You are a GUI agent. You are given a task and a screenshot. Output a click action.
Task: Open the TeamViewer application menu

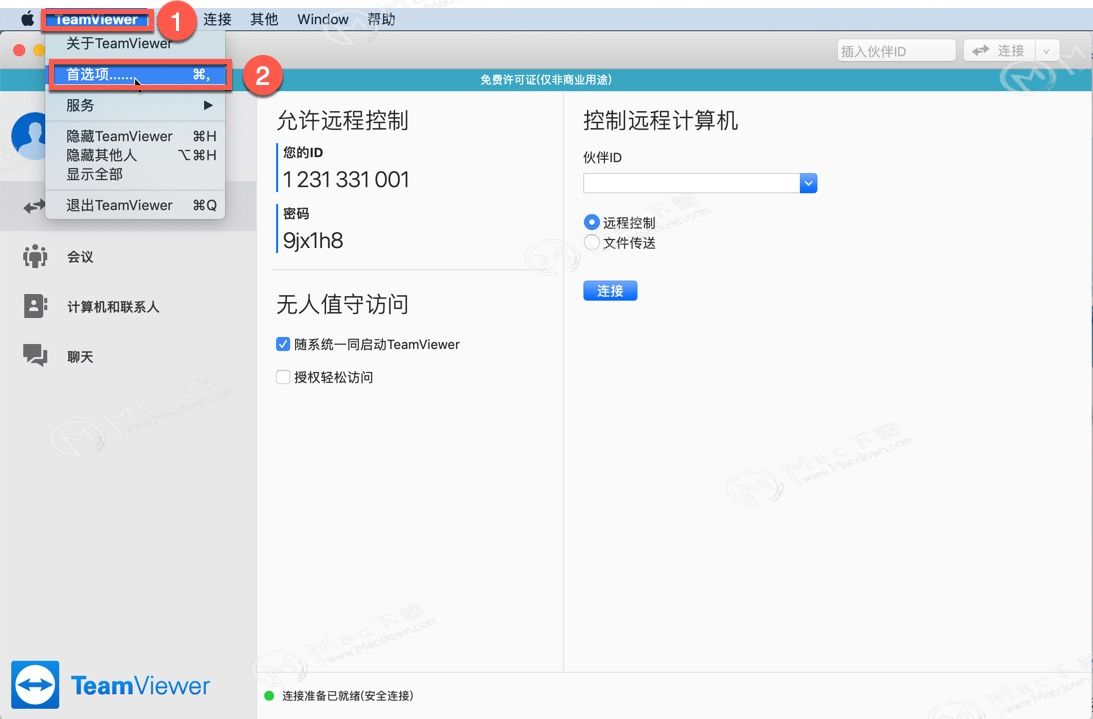[96, 20]
